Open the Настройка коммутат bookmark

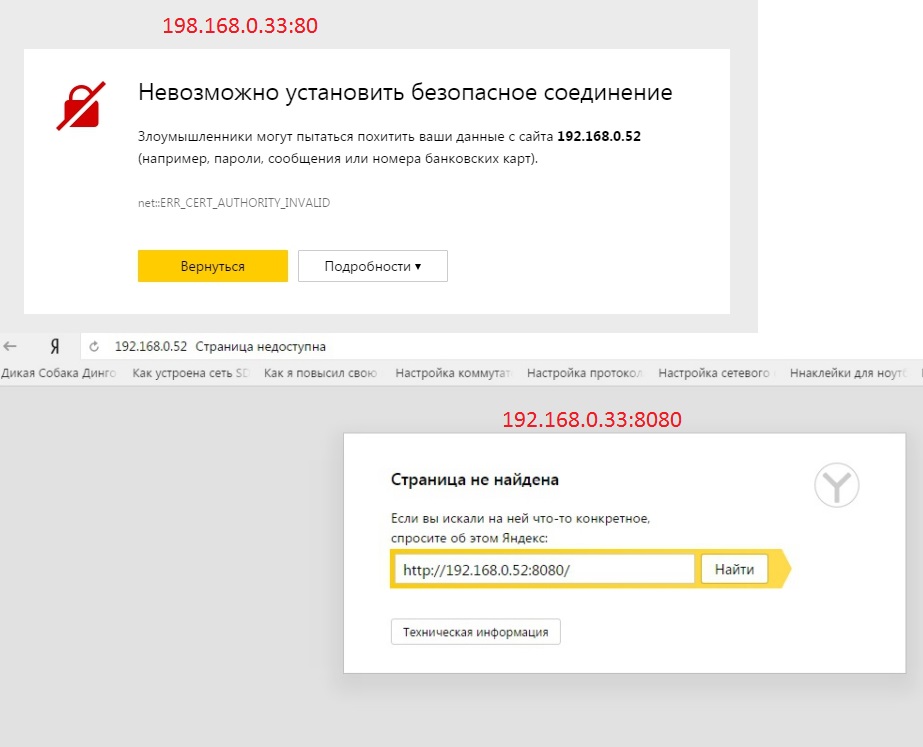click(453, 373)
